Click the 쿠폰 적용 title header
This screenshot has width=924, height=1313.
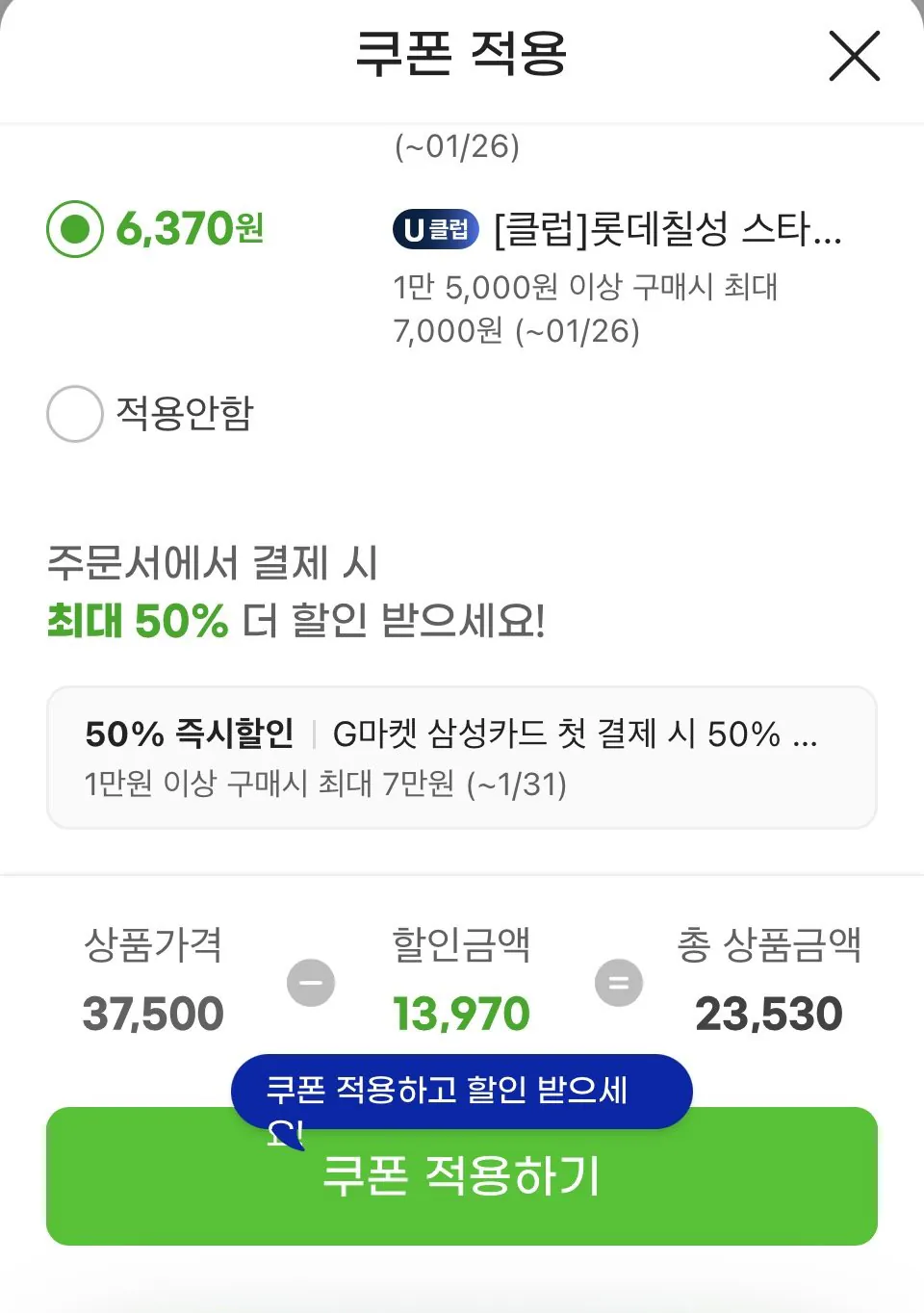pos(461,56)
